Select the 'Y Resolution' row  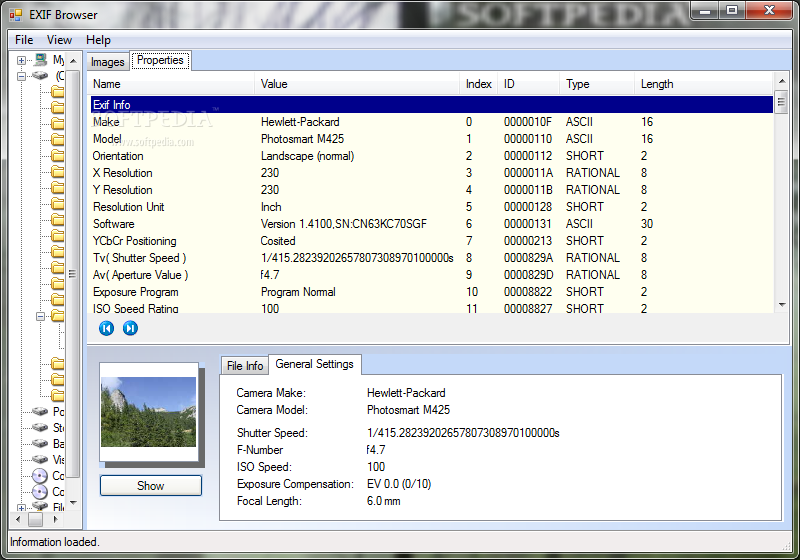(432, 190)
